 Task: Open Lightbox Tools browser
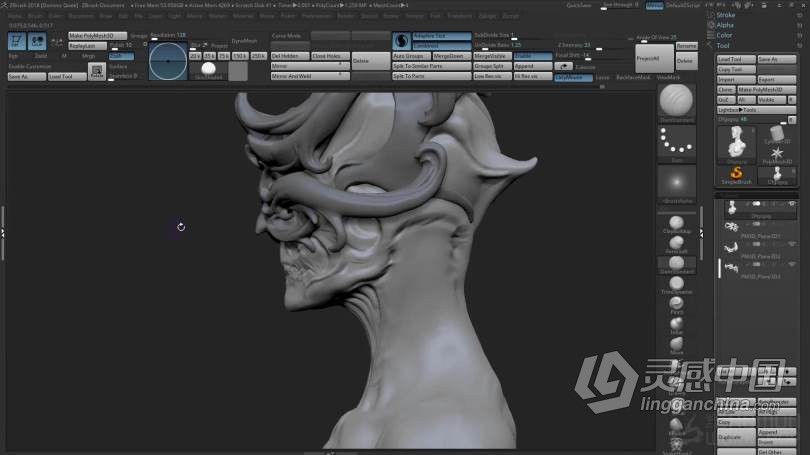click(x=756, y=110)
